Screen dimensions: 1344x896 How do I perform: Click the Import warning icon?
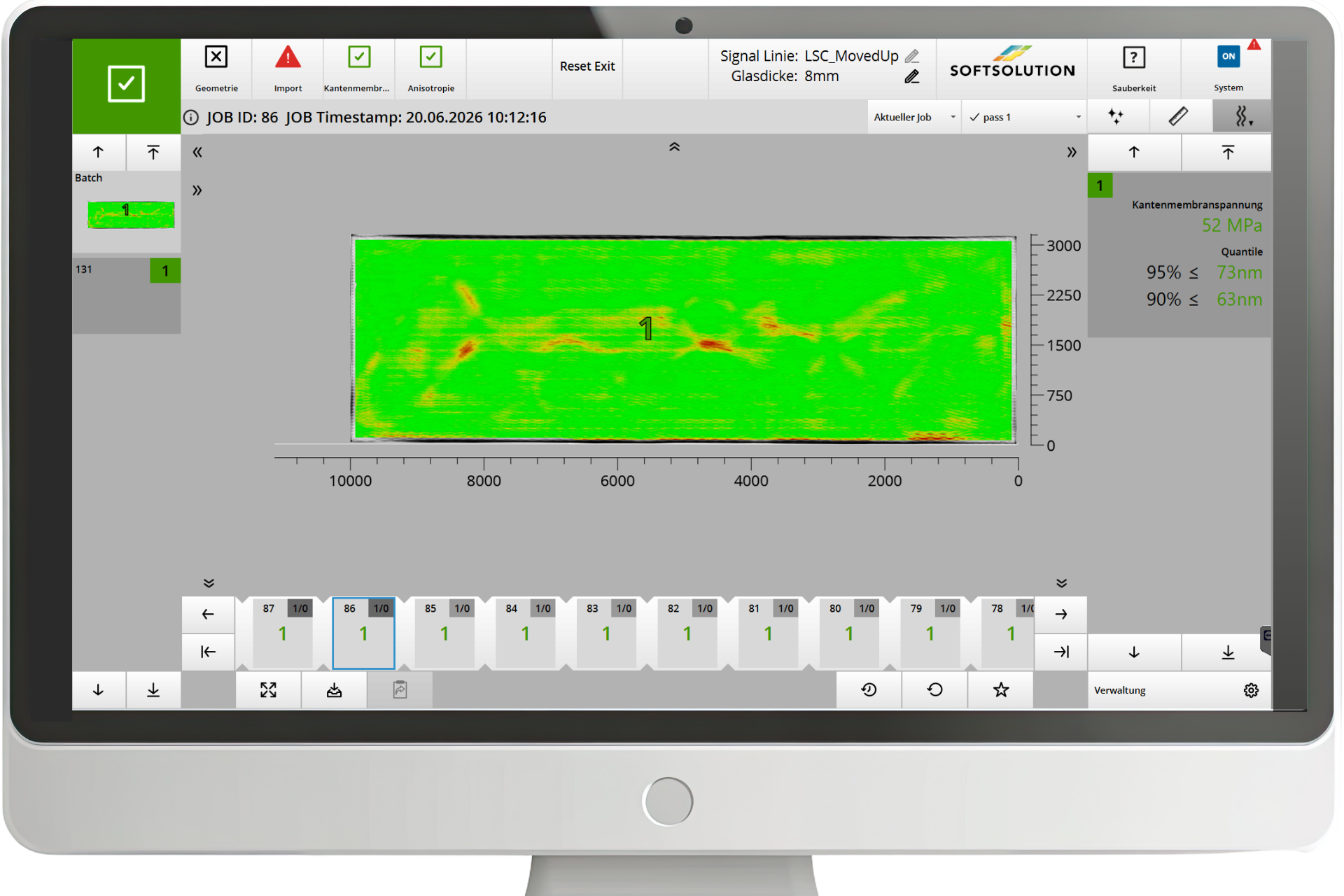[288, 57]
